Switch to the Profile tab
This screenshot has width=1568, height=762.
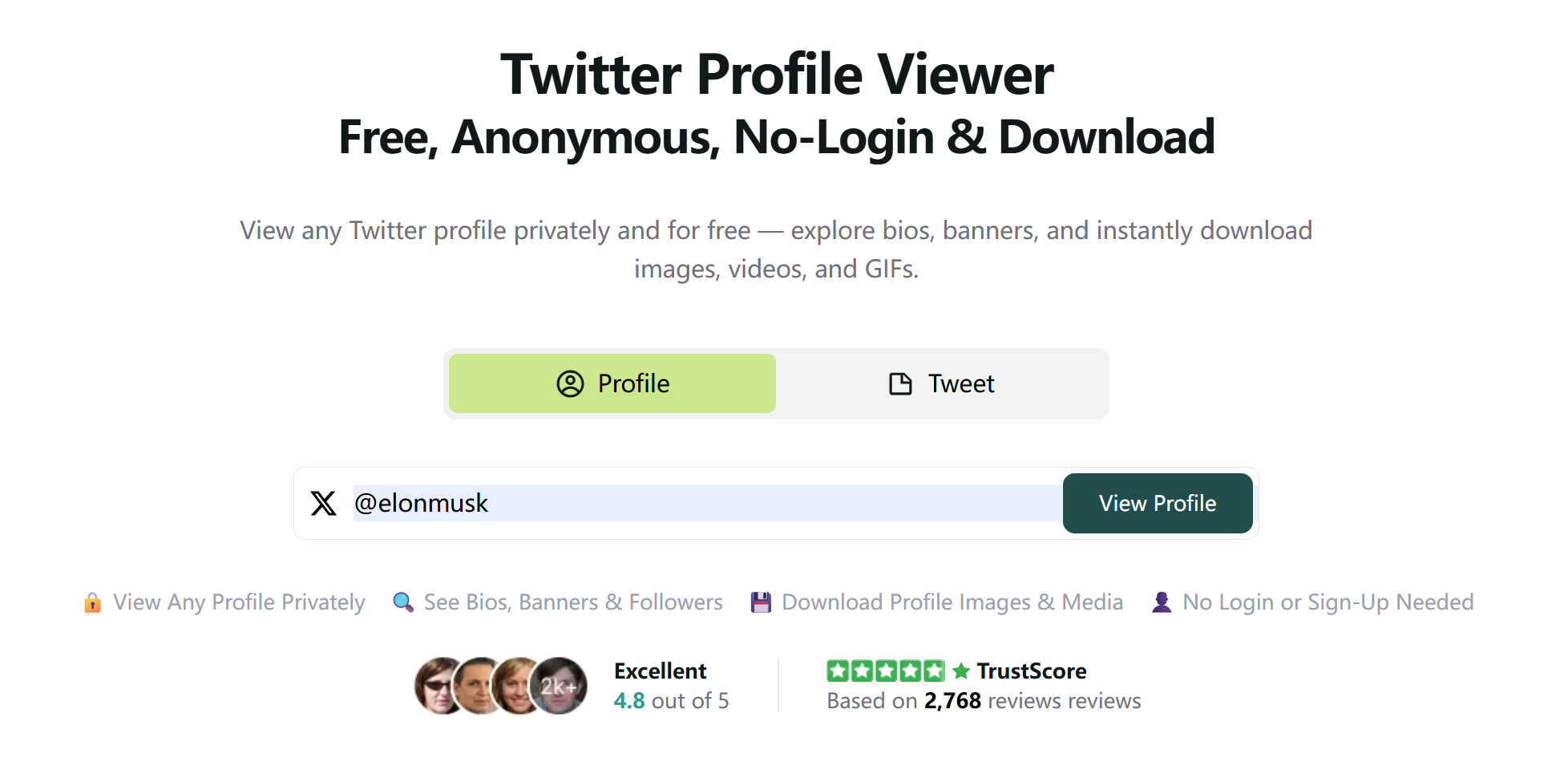click(612, 383)
